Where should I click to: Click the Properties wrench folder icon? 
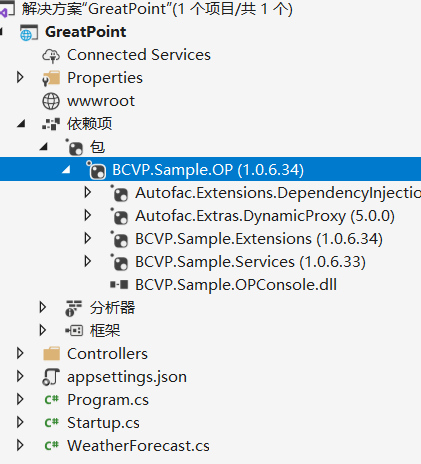click(51, 78)
